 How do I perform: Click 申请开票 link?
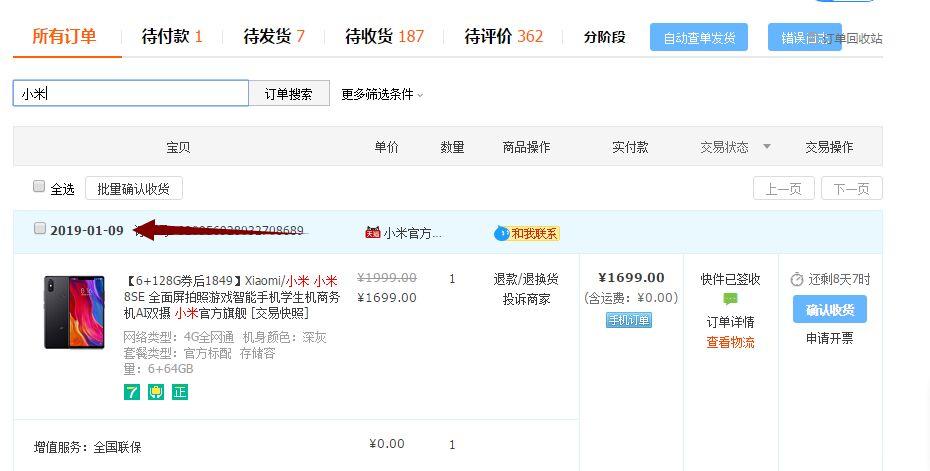829,339
